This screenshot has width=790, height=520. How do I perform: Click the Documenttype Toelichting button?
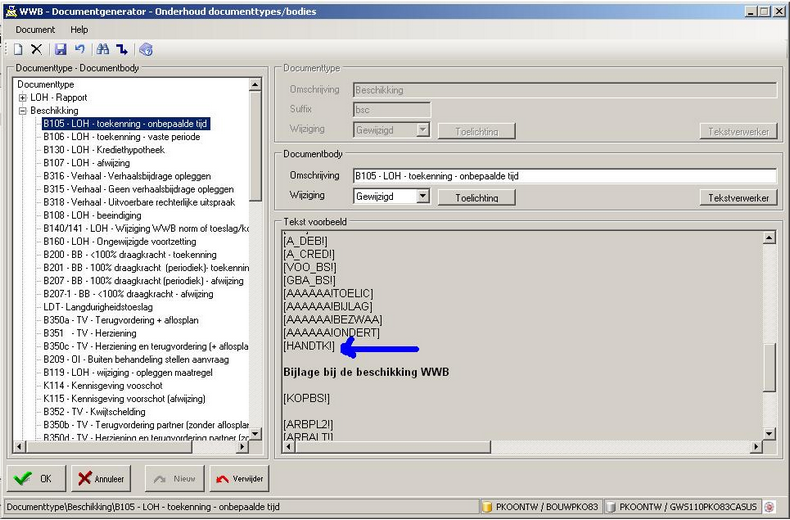coord(477,132)
